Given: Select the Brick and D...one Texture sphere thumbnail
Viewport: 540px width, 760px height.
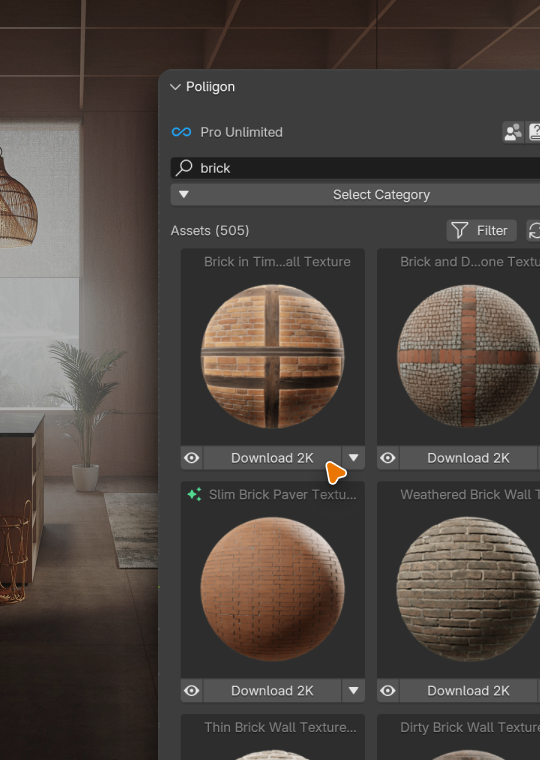Looking at the screenshot, I should 468,356.
